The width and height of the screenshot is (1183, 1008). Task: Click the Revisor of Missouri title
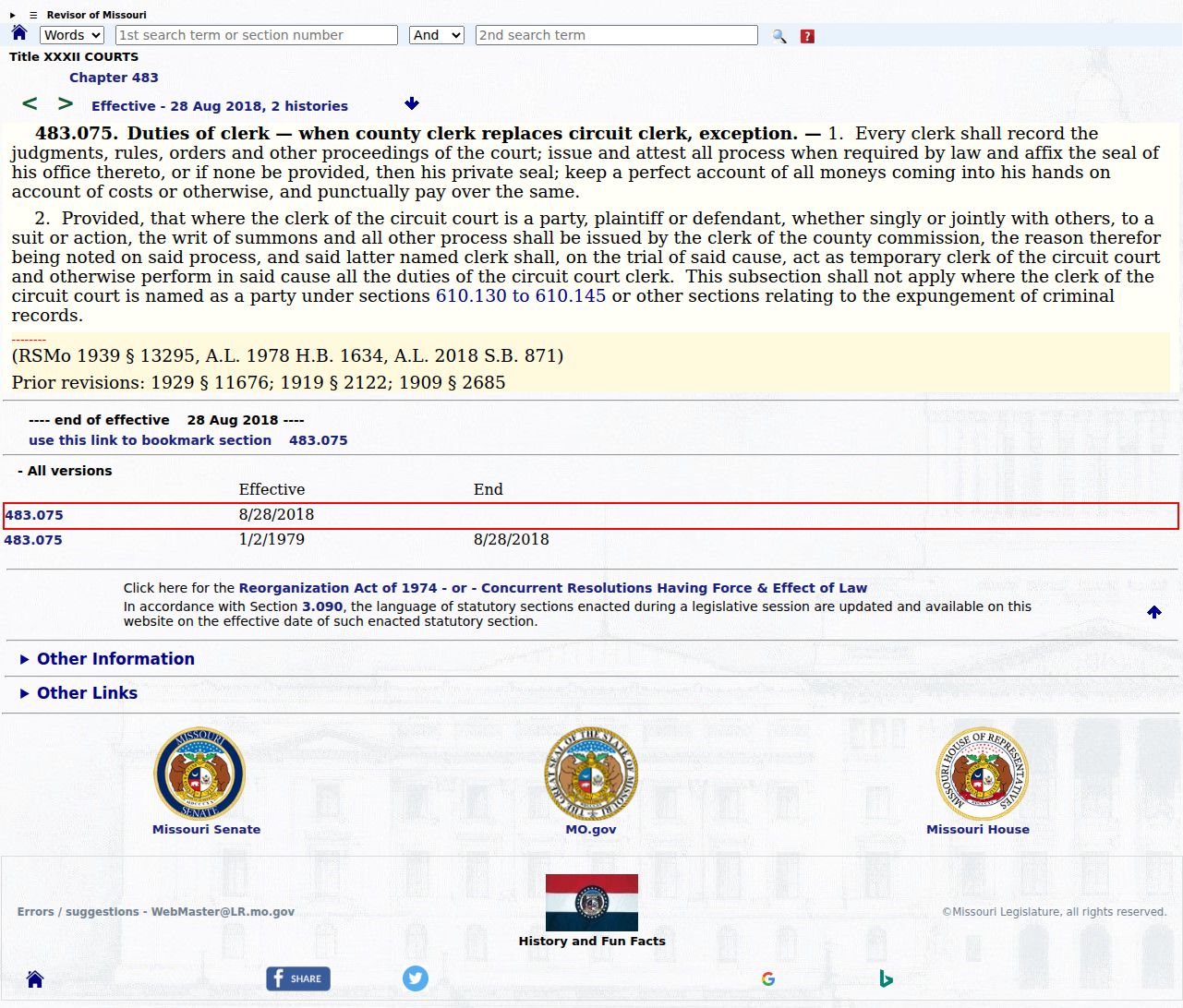tap(96, 15)
